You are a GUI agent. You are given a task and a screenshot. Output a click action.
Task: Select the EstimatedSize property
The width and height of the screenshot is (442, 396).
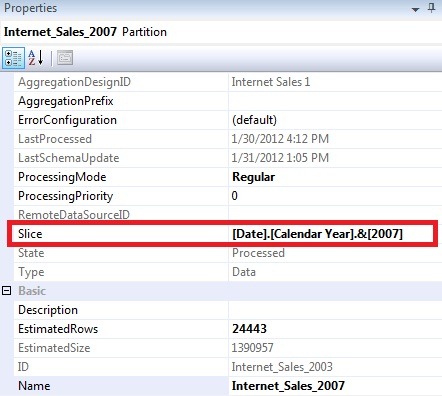click(54, 348)
